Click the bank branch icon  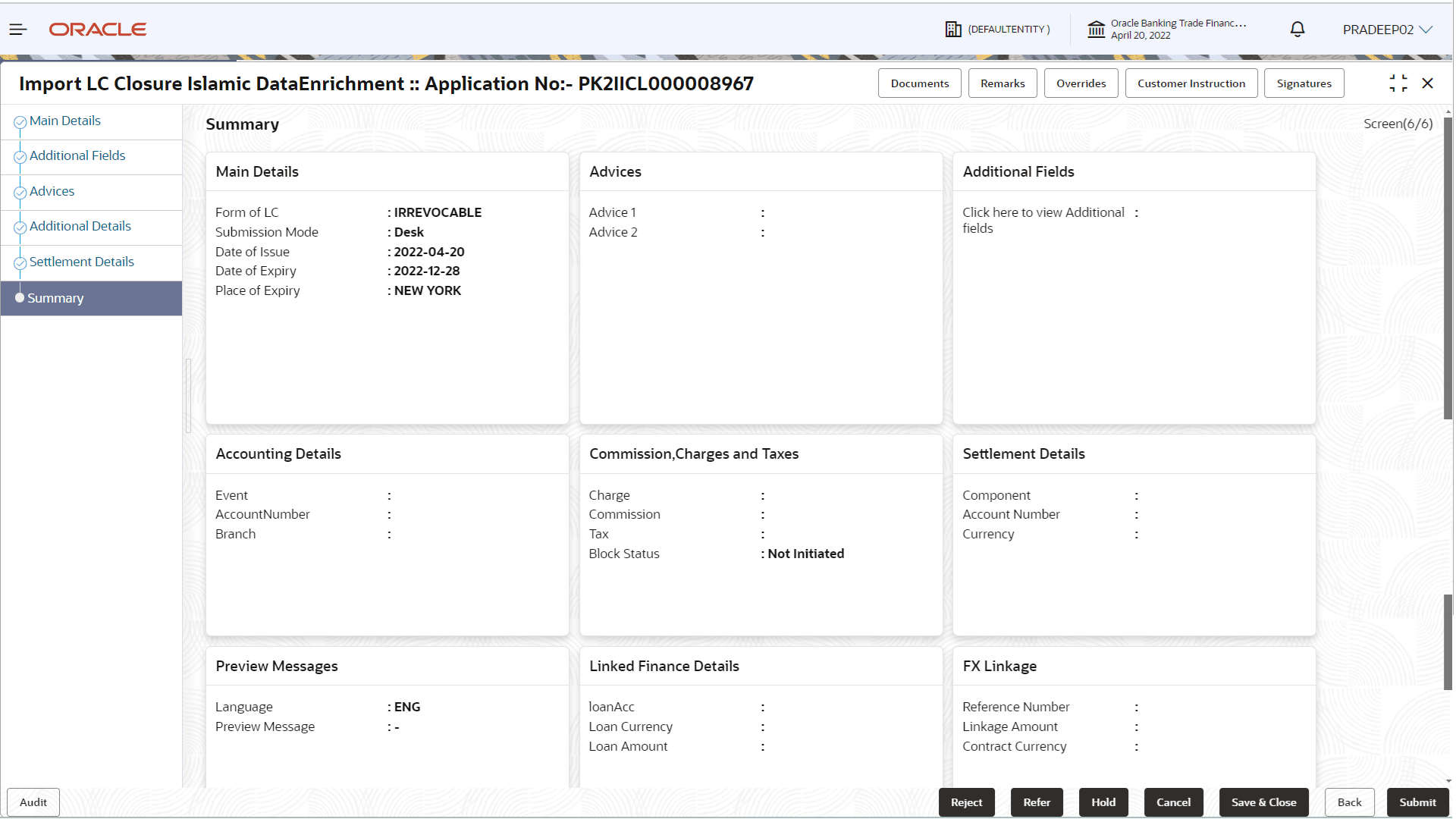[1096, 30]
